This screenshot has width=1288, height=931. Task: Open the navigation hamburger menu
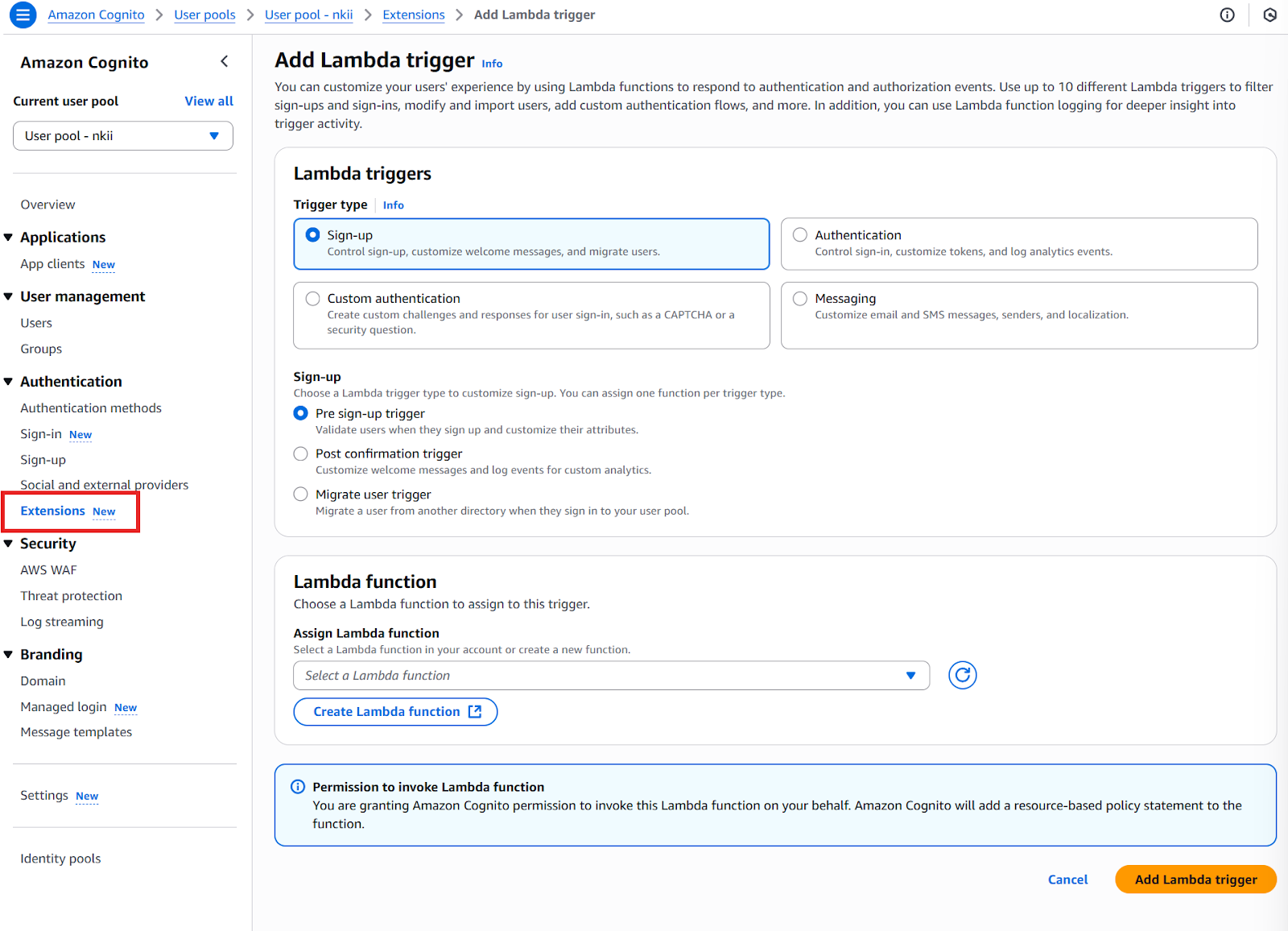coord(22,14)
